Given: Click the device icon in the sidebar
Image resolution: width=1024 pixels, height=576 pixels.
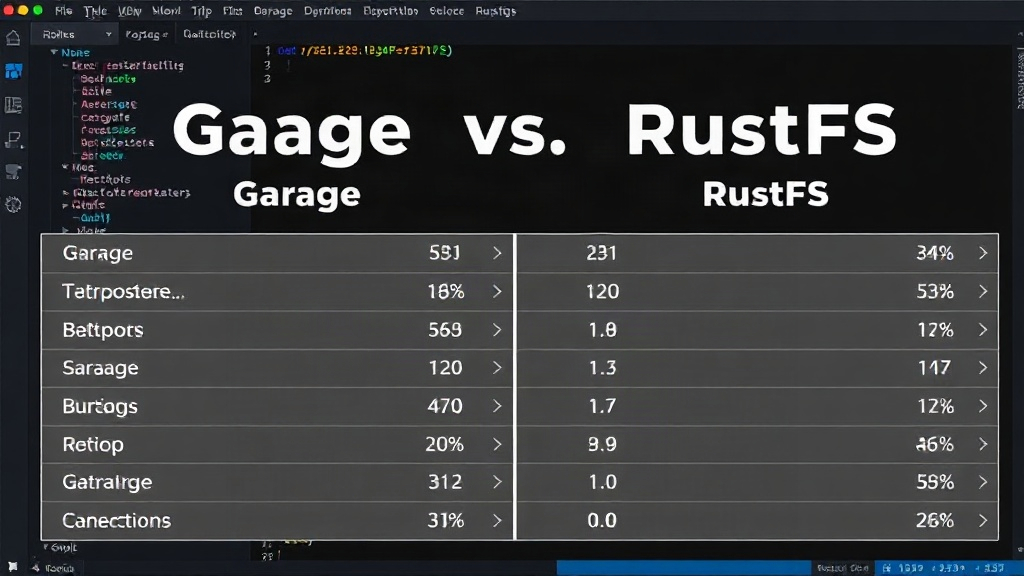Looking at the screenshot, I should (13, 139).
